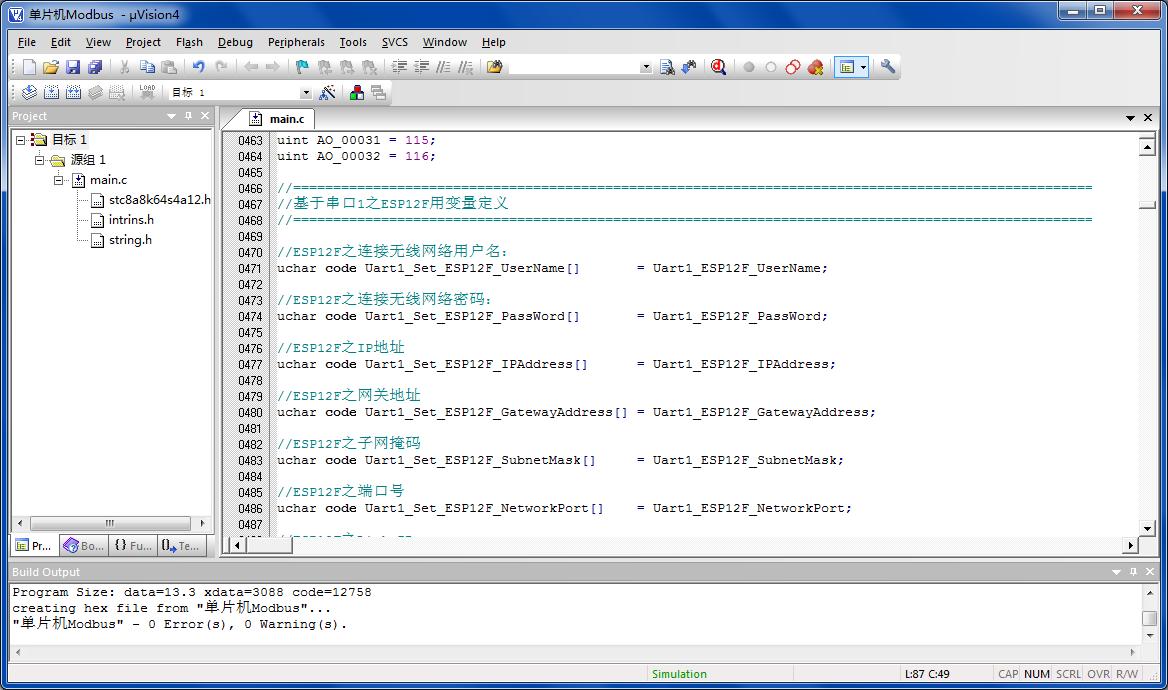Open the File menu
Image resolution: width=1168 pixels, height=690 pixels.
27,42
